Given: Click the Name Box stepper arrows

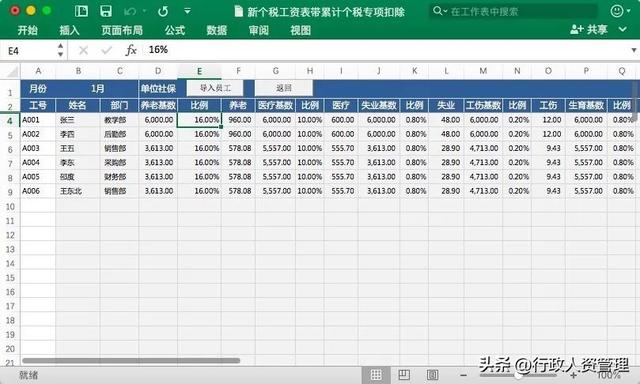Looking at the screenshot, I should [60, 50].
